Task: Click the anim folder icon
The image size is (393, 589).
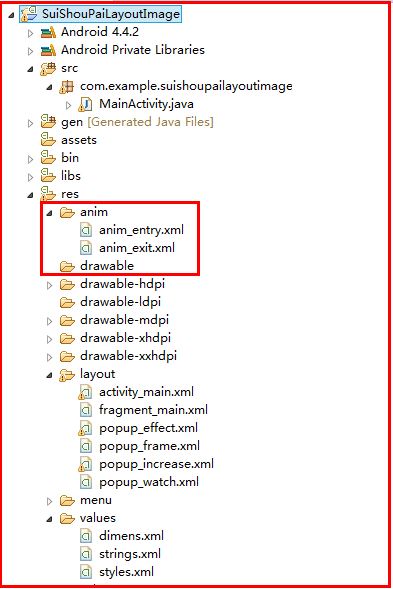Action: pos(67,213)
